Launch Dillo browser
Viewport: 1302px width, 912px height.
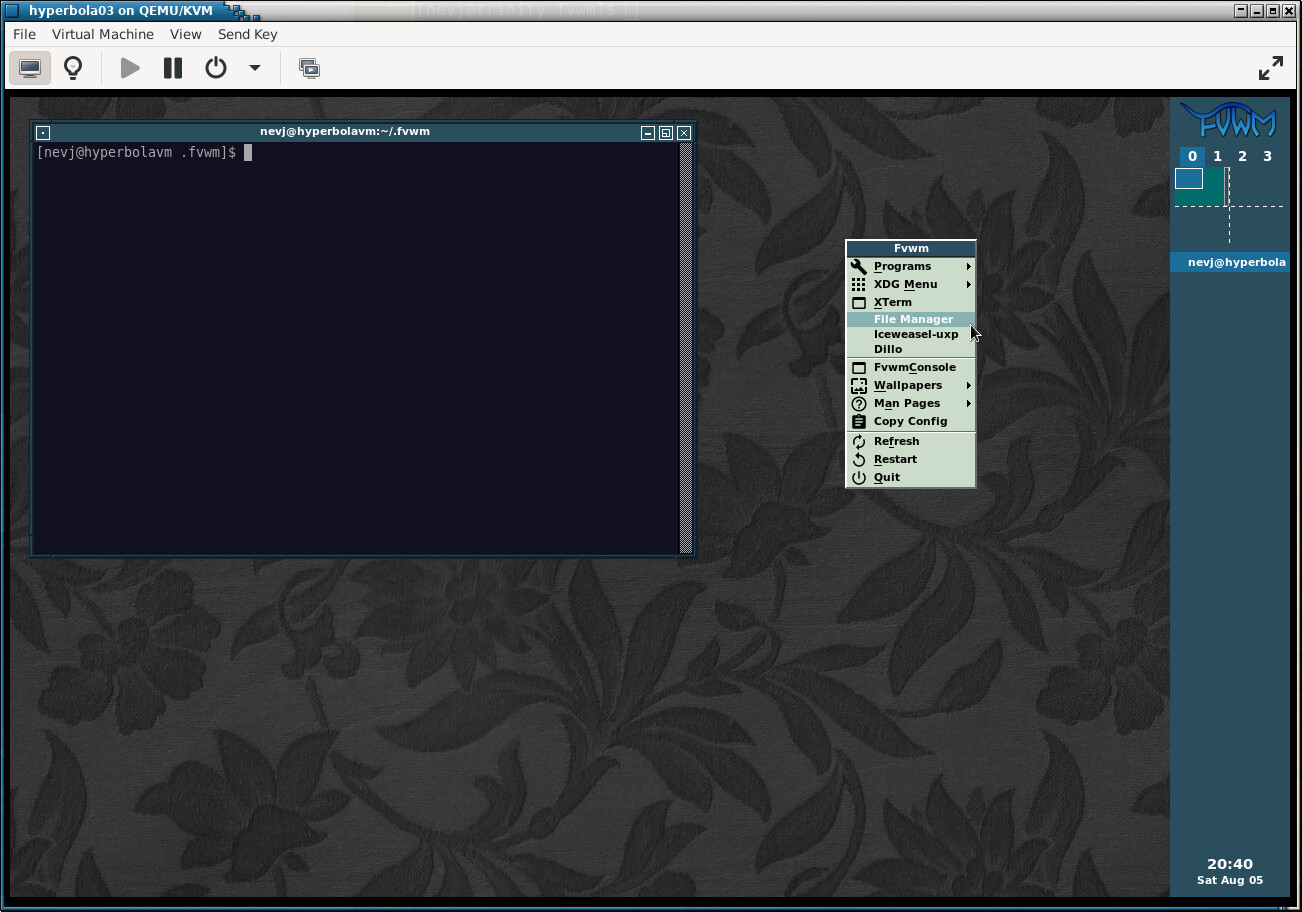(x=911, y=349)
